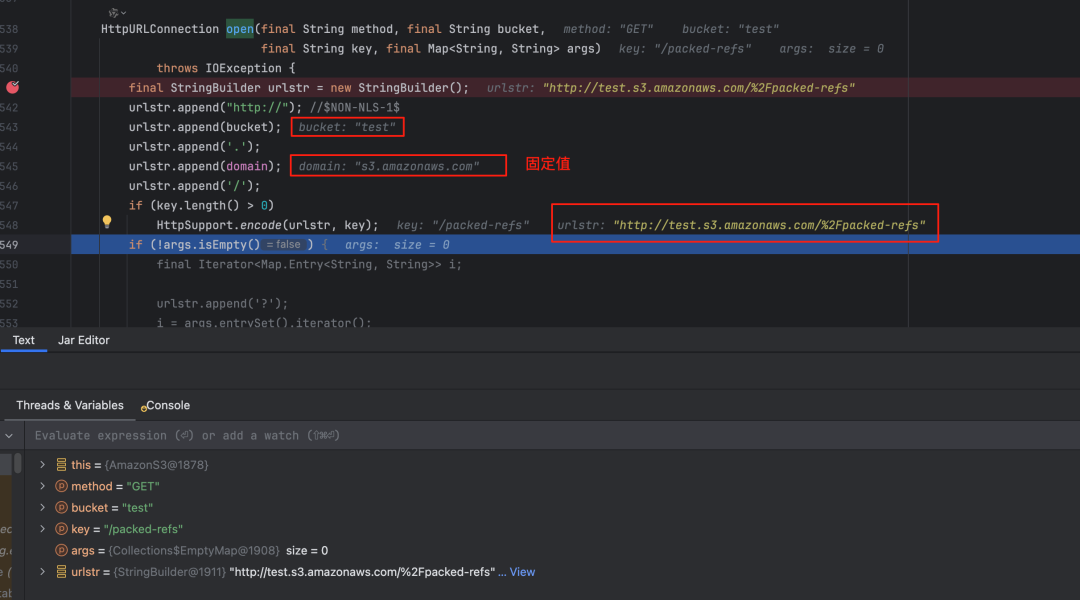Click the highlighted 'open' method name
Screen dimensions: 1080x600
point(240,29)
